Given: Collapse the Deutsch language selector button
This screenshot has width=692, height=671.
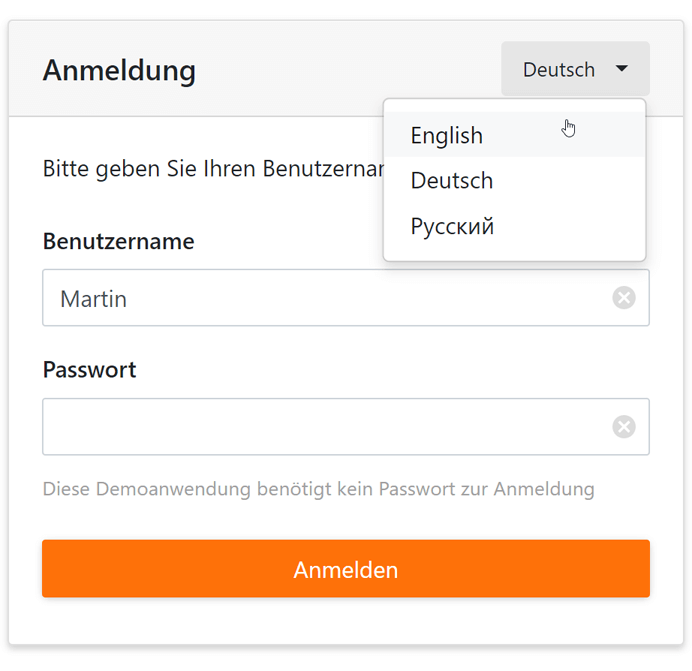Looking at the screenshot, I should pos(559,69).
